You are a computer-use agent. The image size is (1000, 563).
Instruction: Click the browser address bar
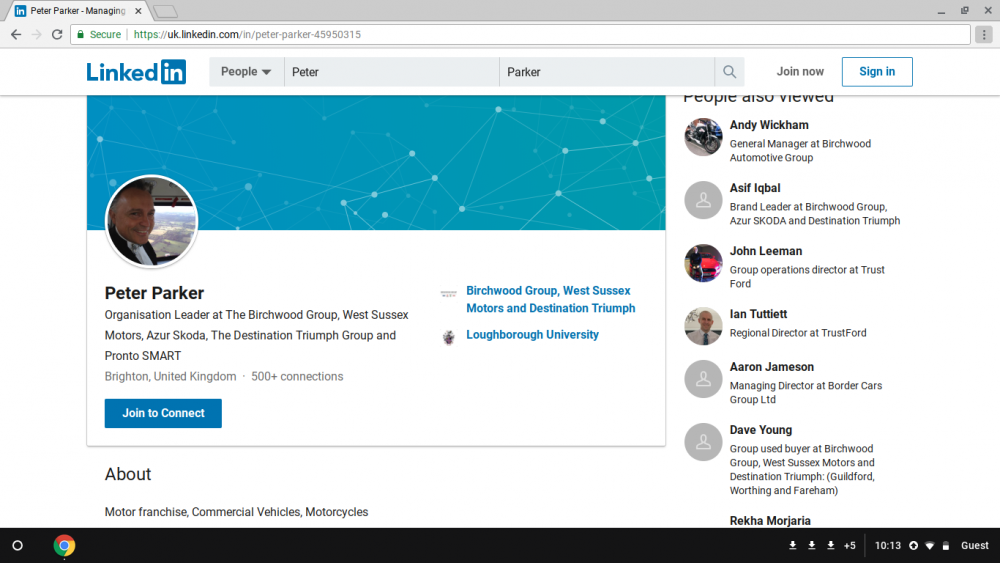click(x=520, y=34)
